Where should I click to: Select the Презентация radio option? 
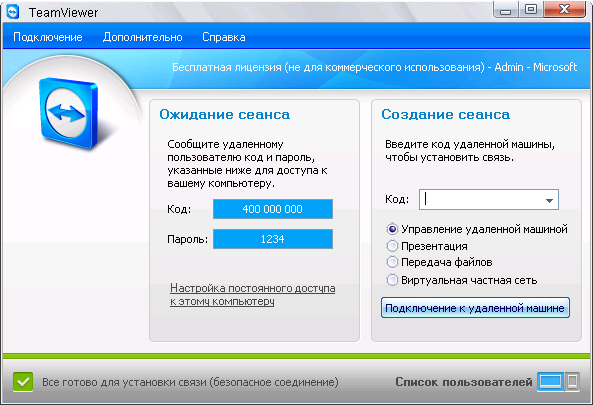point(392,246)
